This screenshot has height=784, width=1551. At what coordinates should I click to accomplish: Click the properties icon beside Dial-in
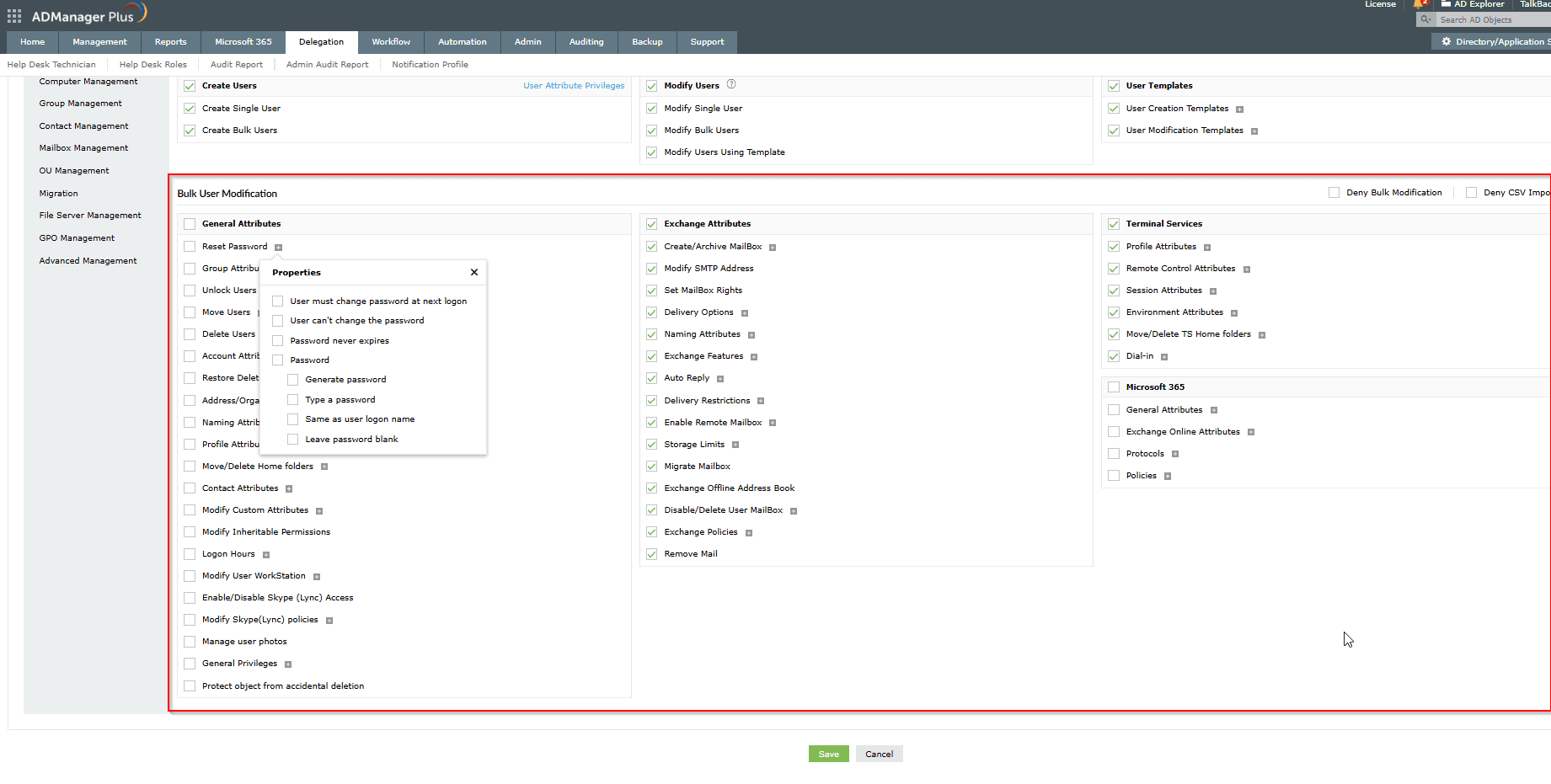(x=1164, y=357)
